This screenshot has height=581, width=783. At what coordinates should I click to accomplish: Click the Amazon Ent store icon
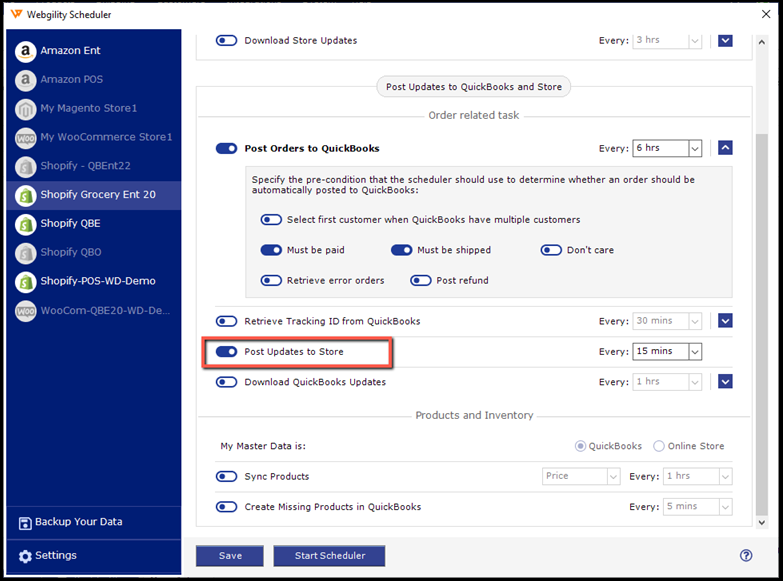(25, 51)
